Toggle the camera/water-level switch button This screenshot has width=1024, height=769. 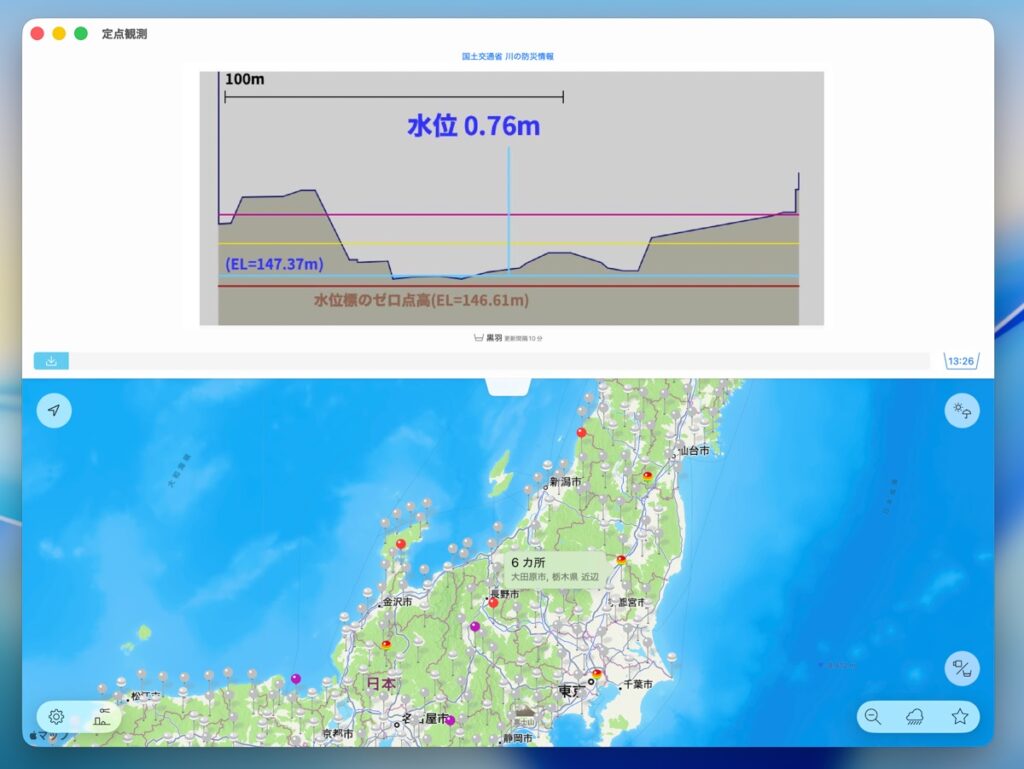click(x=962, y=668)
